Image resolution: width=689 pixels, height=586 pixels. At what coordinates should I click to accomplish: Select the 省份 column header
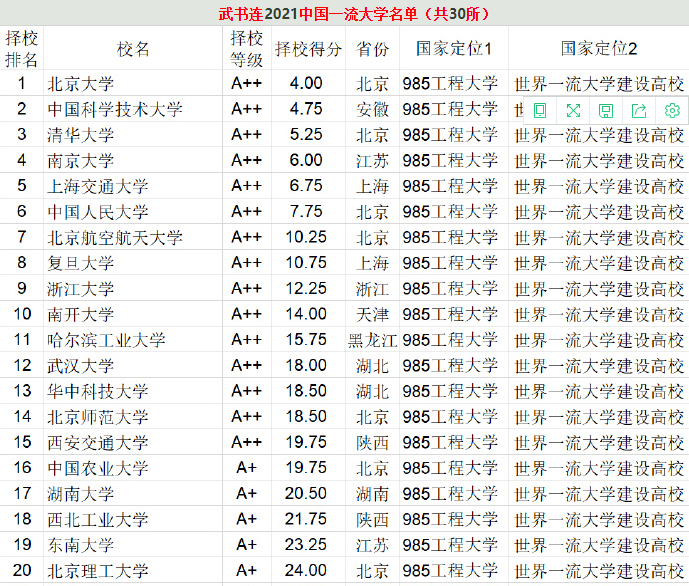point(372,48)
